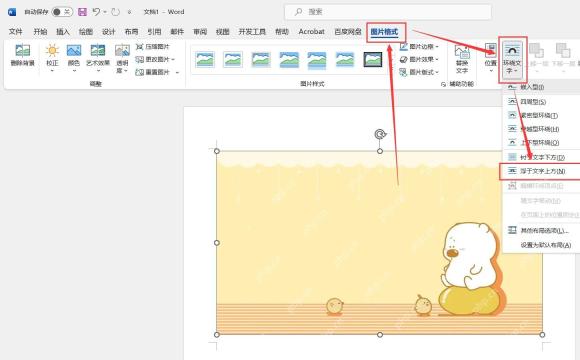Click the Word app icon in title bar
580x360 pixels.
coord(12,12)
